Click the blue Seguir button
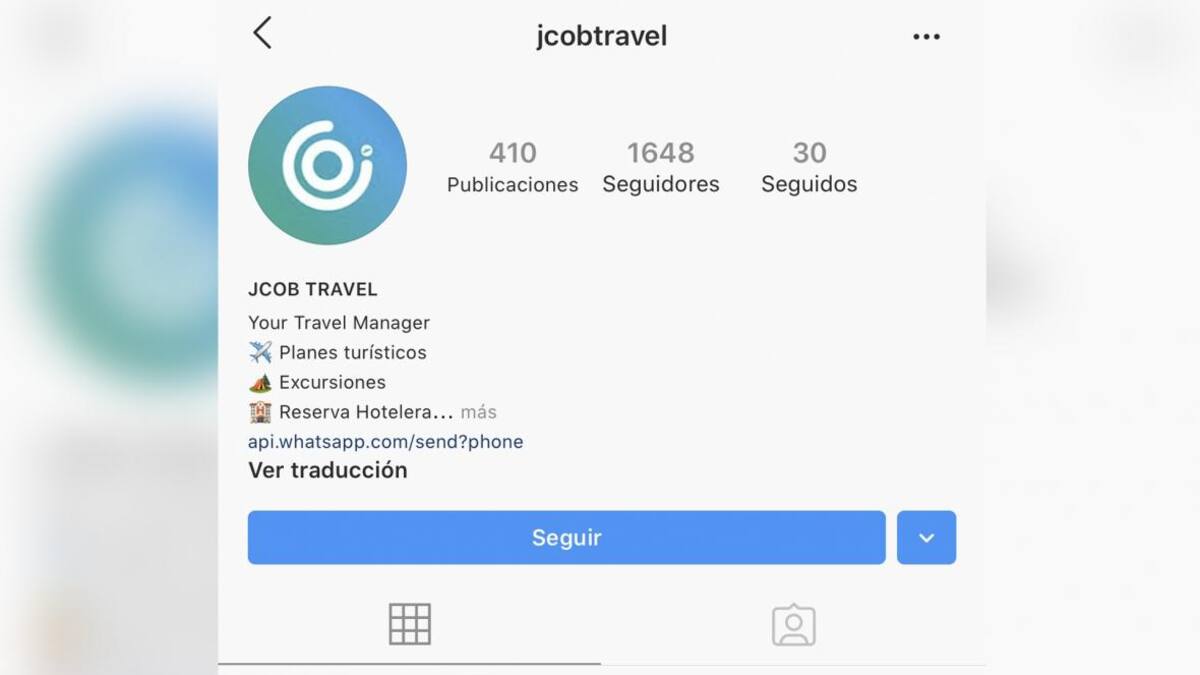Image resolution: width=1200 pixels, height=675 pixels. click(x=566, y=538)
